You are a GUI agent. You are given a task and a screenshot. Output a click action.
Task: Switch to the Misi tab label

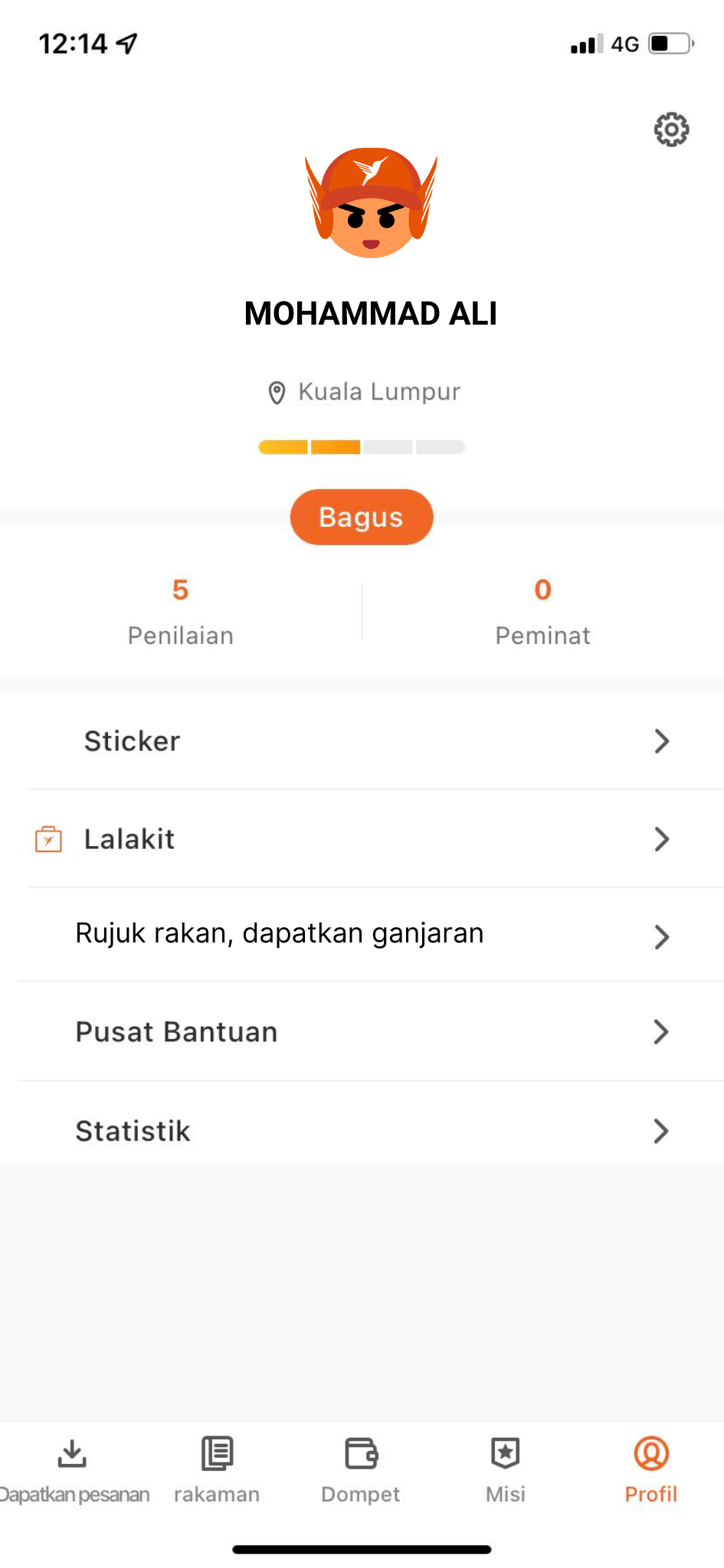(x=506, y=1494)
